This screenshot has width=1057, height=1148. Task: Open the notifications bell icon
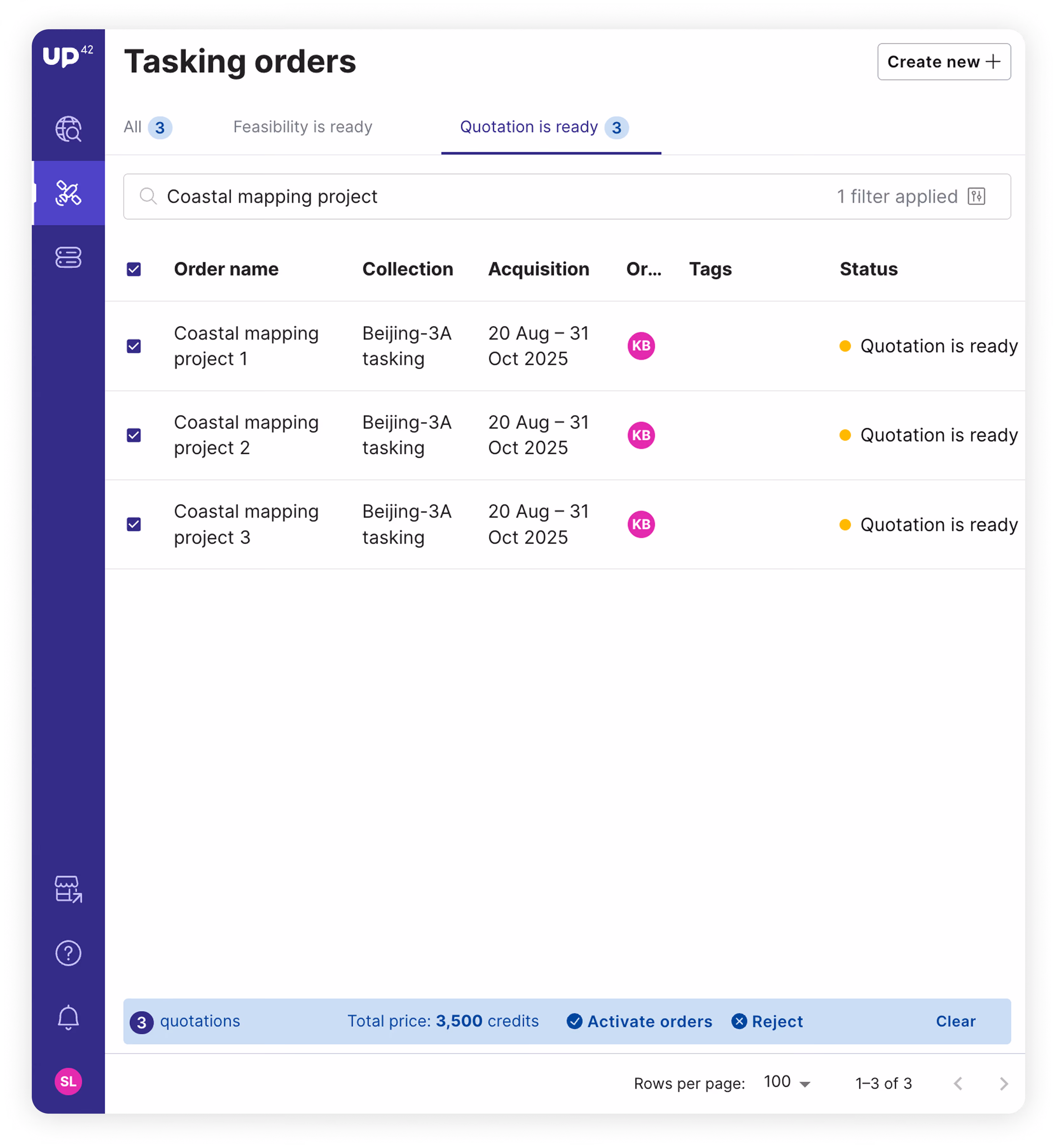(68, 1018)
